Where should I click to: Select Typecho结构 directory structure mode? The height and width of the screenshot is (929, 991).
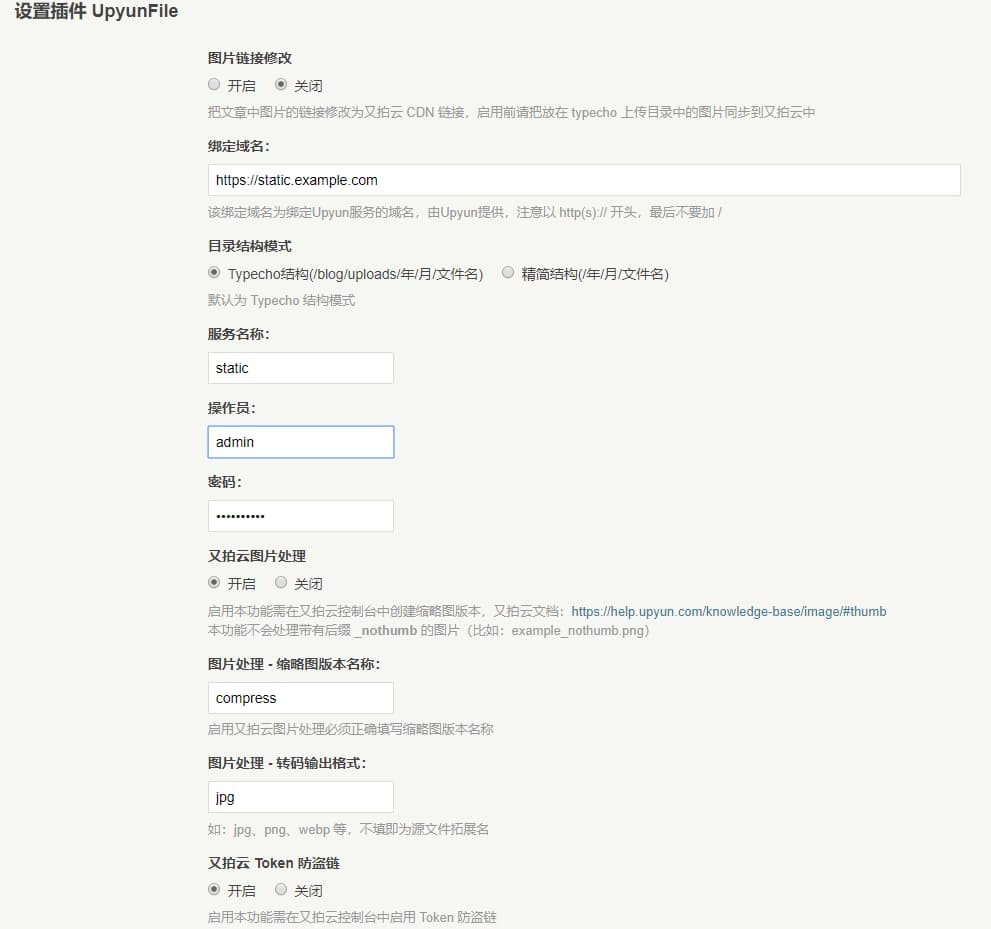[x=214, y=271]
